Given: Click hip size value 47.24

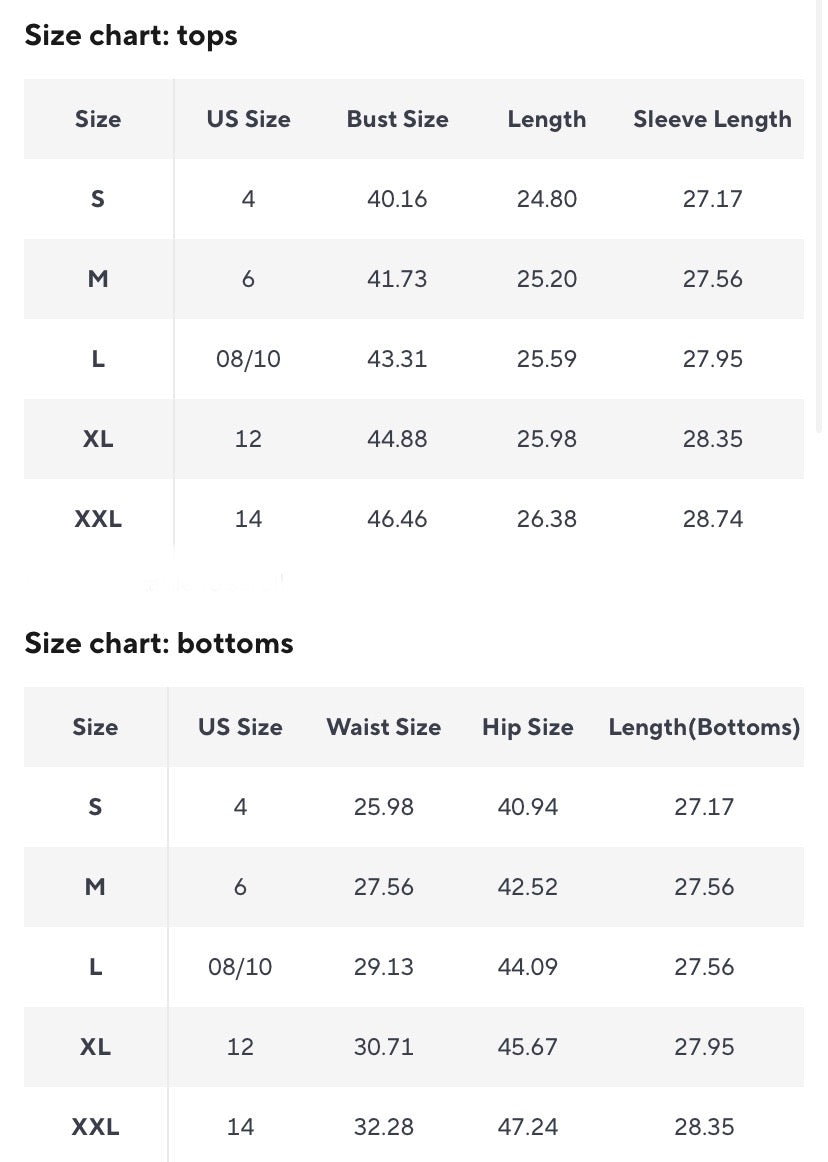Looking at the screenshot, I should tap(527, 1127).
